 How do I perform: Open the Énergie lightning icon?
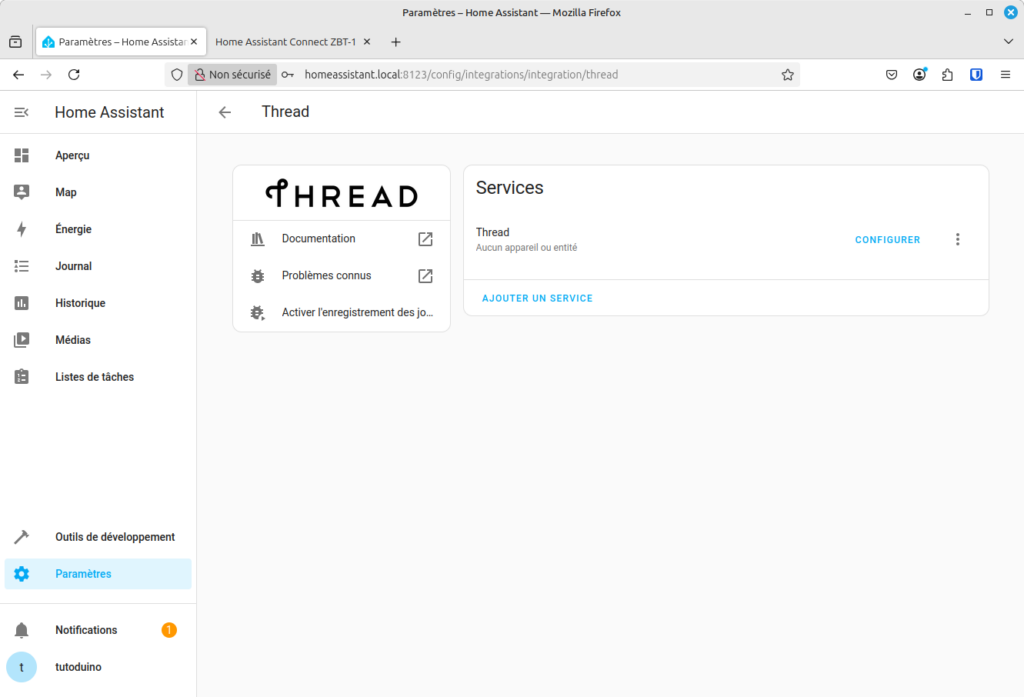(22, 229)
